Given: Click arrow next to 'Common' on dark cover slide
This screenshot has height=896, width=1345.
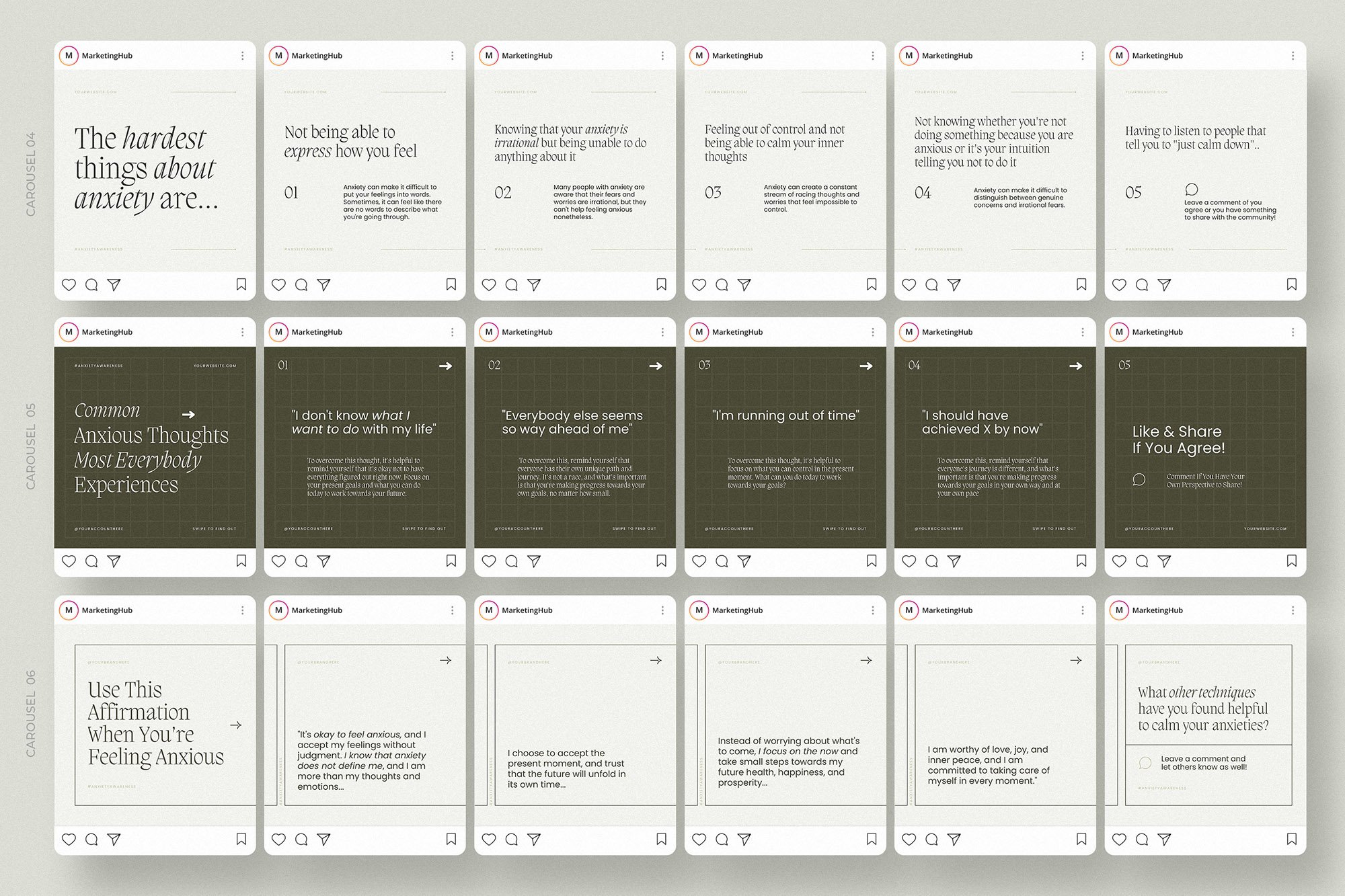Looking at the screenshot, I should click(x=189, y=415).
